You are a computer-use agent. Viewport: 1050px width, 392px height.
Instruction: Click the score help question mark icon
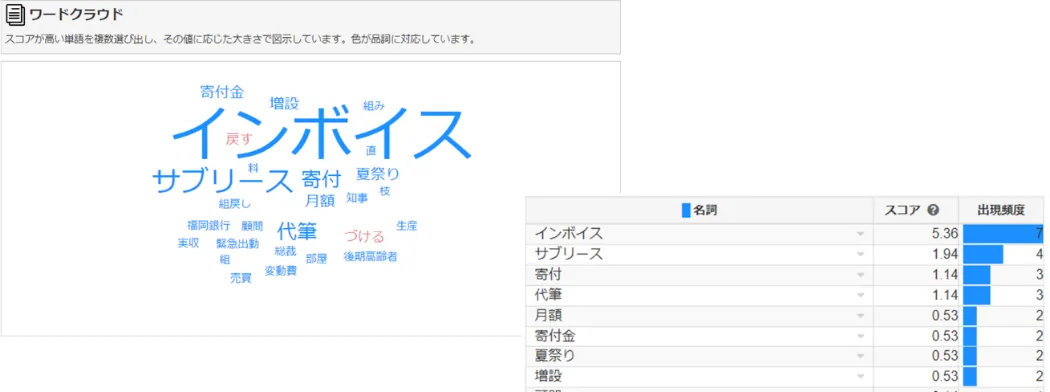pos(933,210)
